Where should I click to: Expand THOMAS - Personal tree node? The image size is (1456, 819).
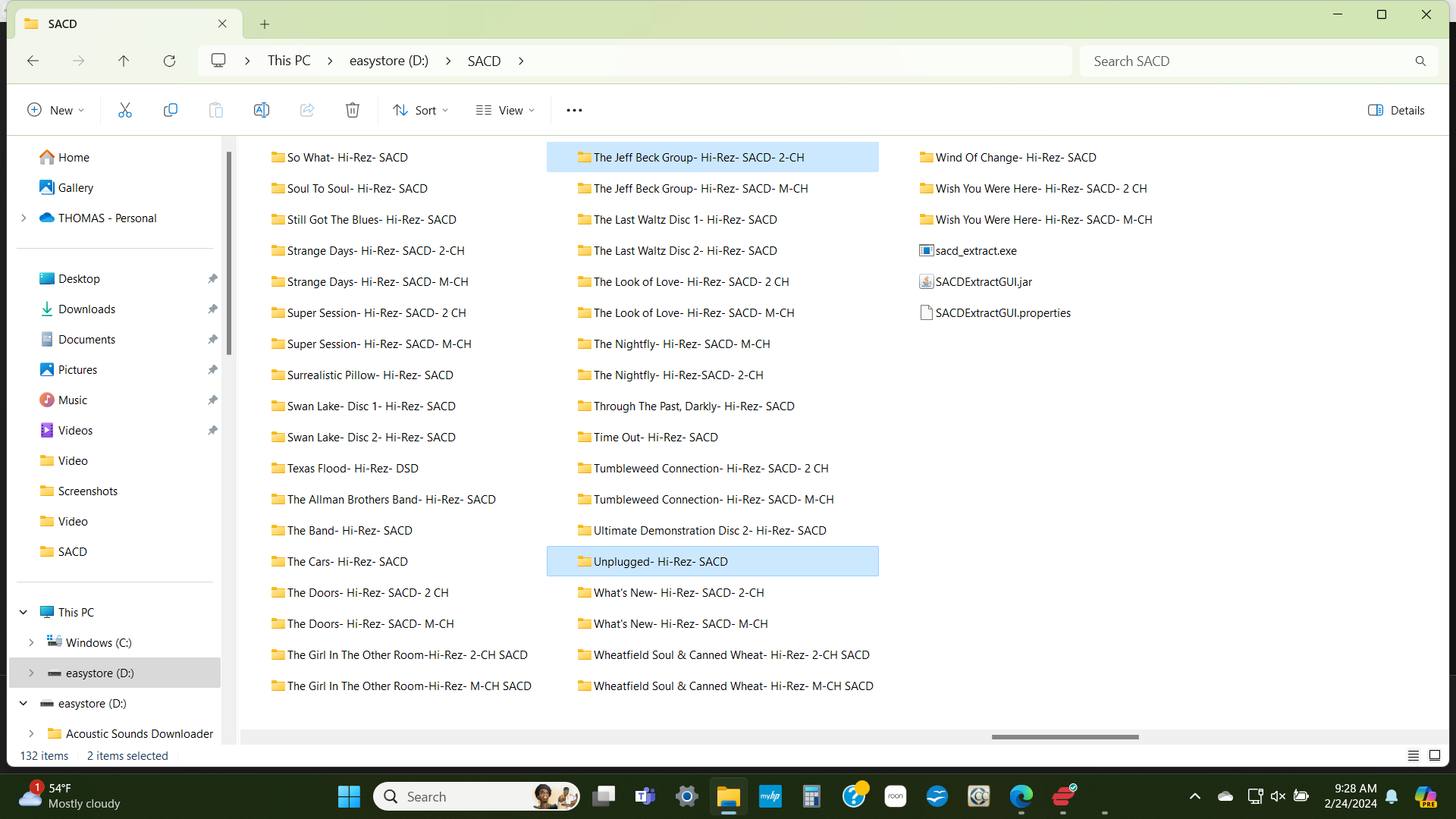coord(24,218)
